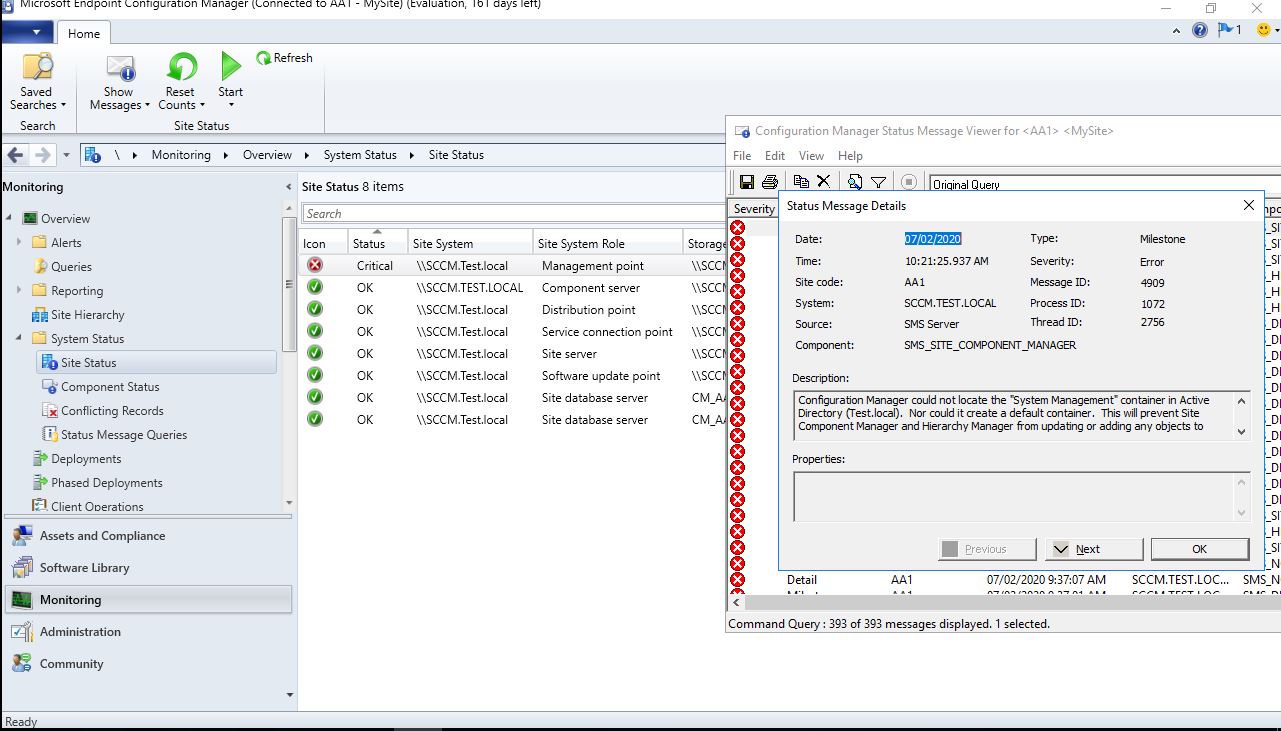Viewport: 1281px width, 731px height.
Task: Click inside the Search box above the site list
Action: pyautogui.click(x=450, y=213)
